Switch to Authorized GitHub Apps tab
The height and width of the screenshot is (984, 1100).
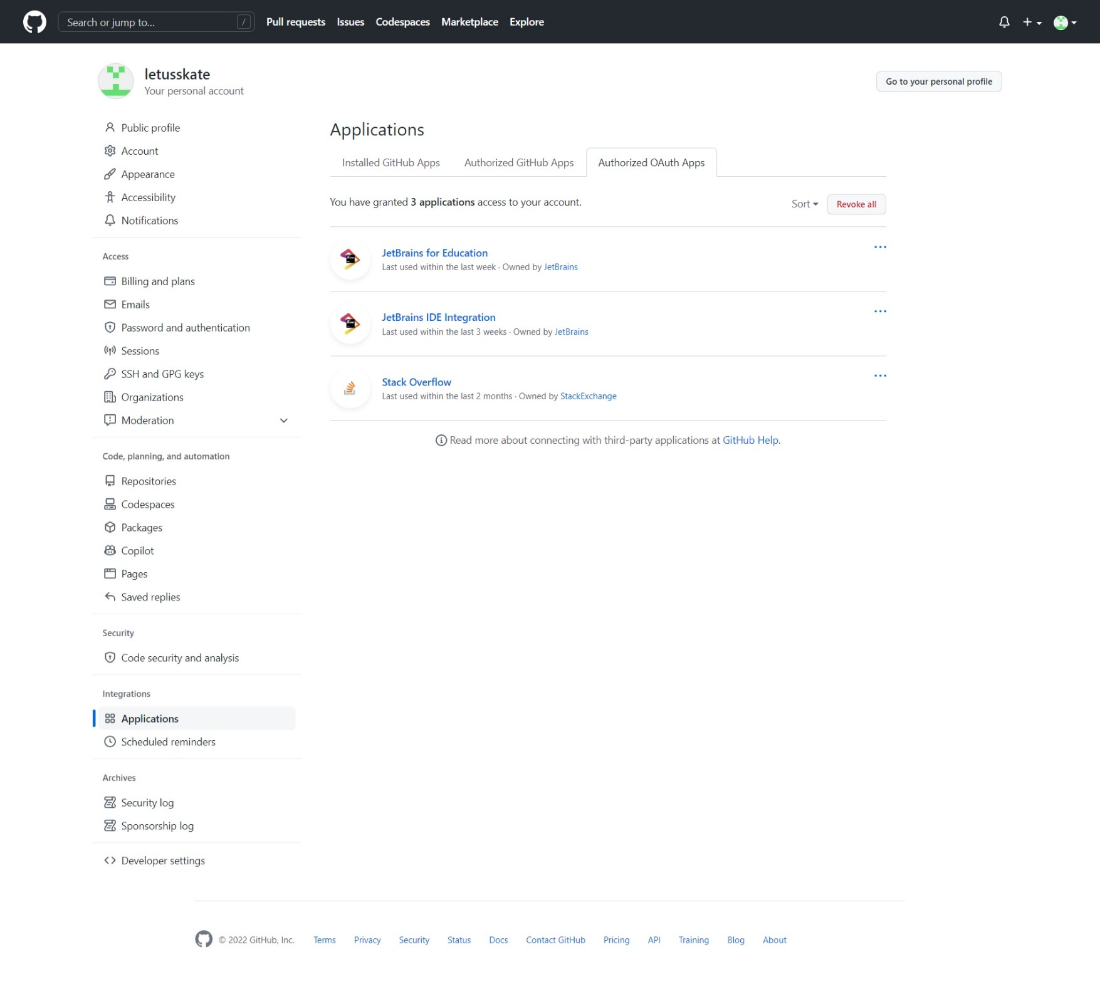[518, 163]
